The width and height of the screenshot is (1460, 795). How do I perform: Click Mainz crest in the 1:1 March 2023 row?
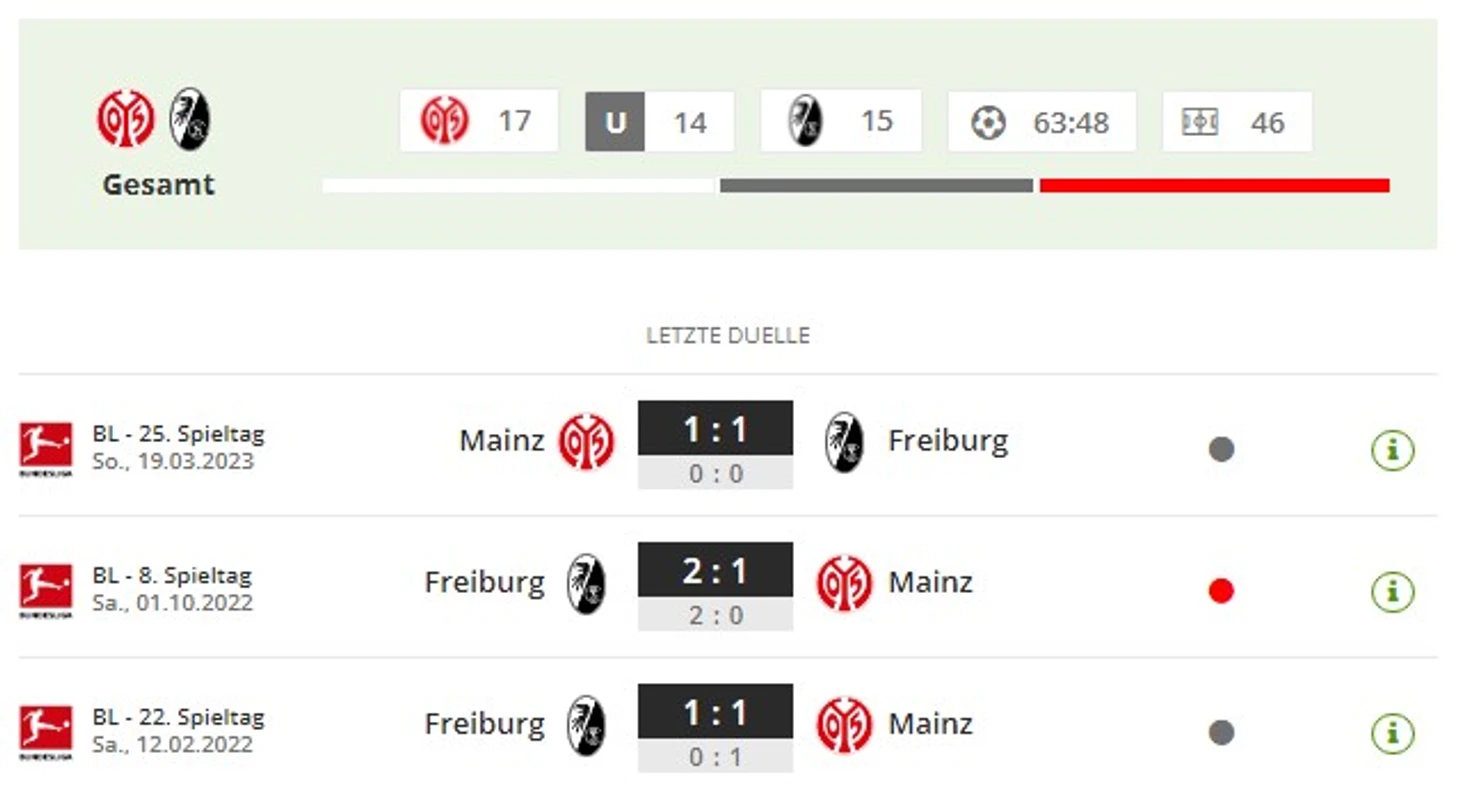(x=586, y=441)
